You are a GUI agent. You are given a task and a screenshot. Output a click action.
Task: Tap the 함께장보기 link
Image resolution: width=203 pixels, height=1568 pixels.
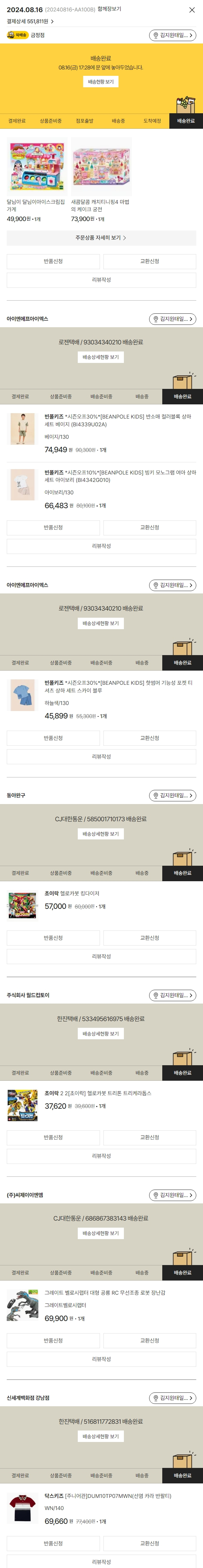[109, 9]
